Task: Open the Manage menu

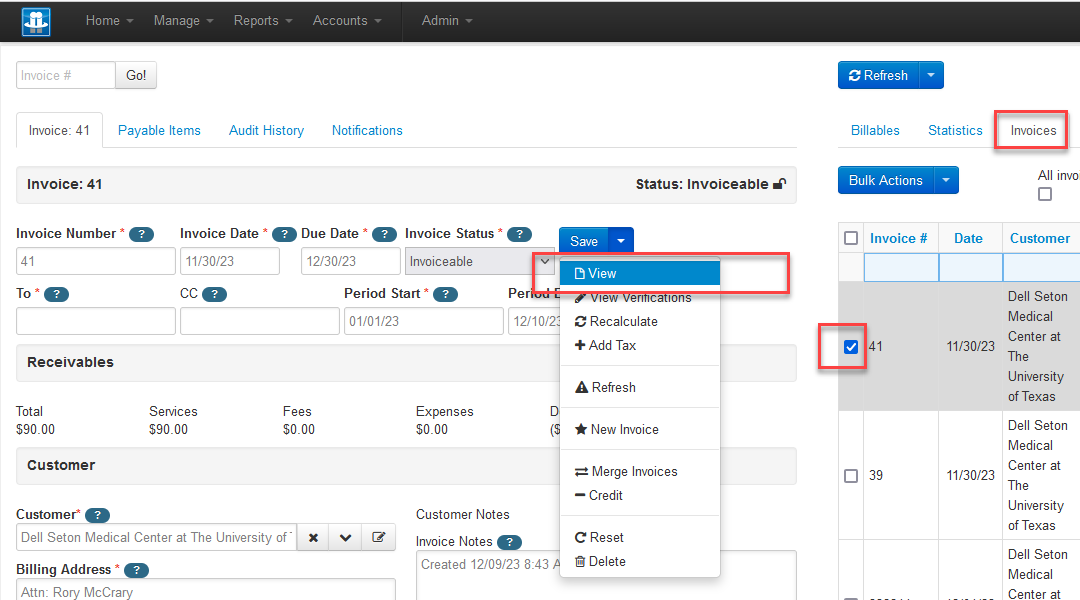Action: pyautogui.click(x=183, y=21)
